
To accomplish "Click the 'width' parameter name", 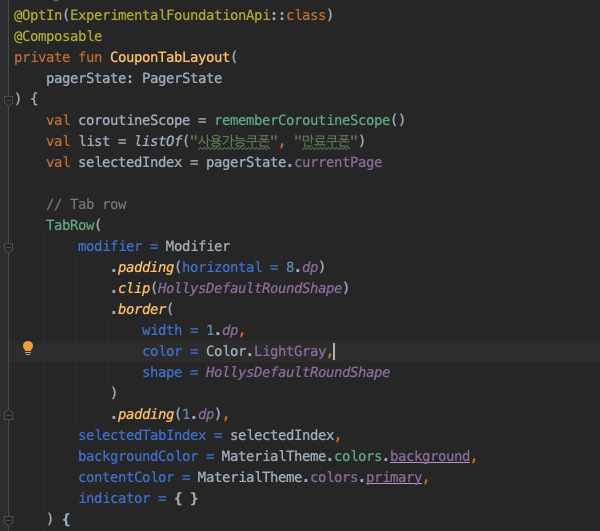I will click(162, 330).
